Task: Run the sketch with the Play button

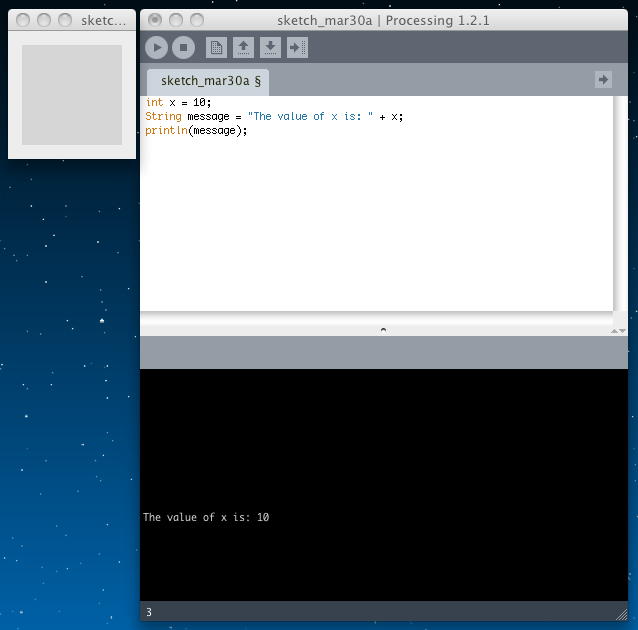Action: coord(157,47)
